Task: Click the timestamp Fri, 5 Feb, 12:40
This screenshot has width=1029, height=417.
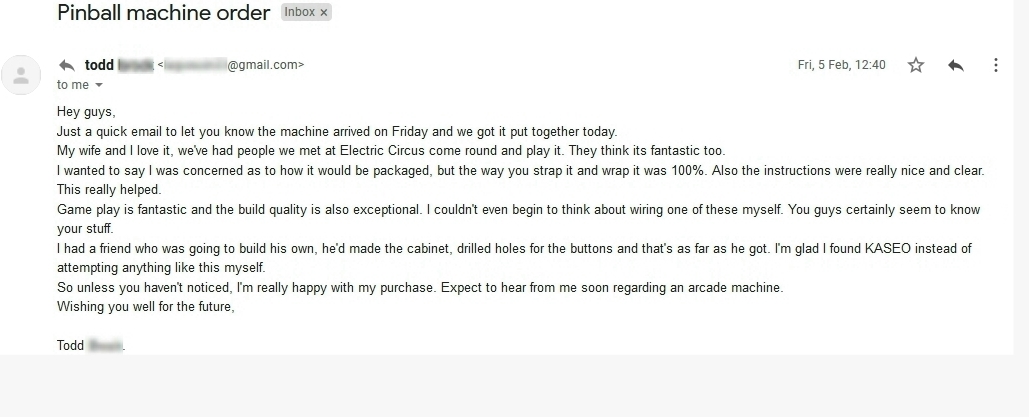Action: click(841, 65)
